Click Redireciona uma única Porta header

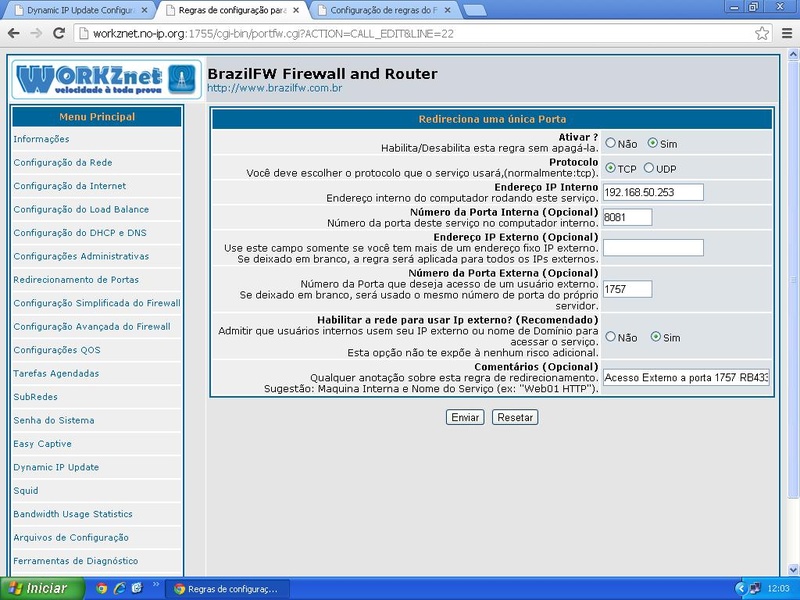pyautogui.click(x=492, y=119)
